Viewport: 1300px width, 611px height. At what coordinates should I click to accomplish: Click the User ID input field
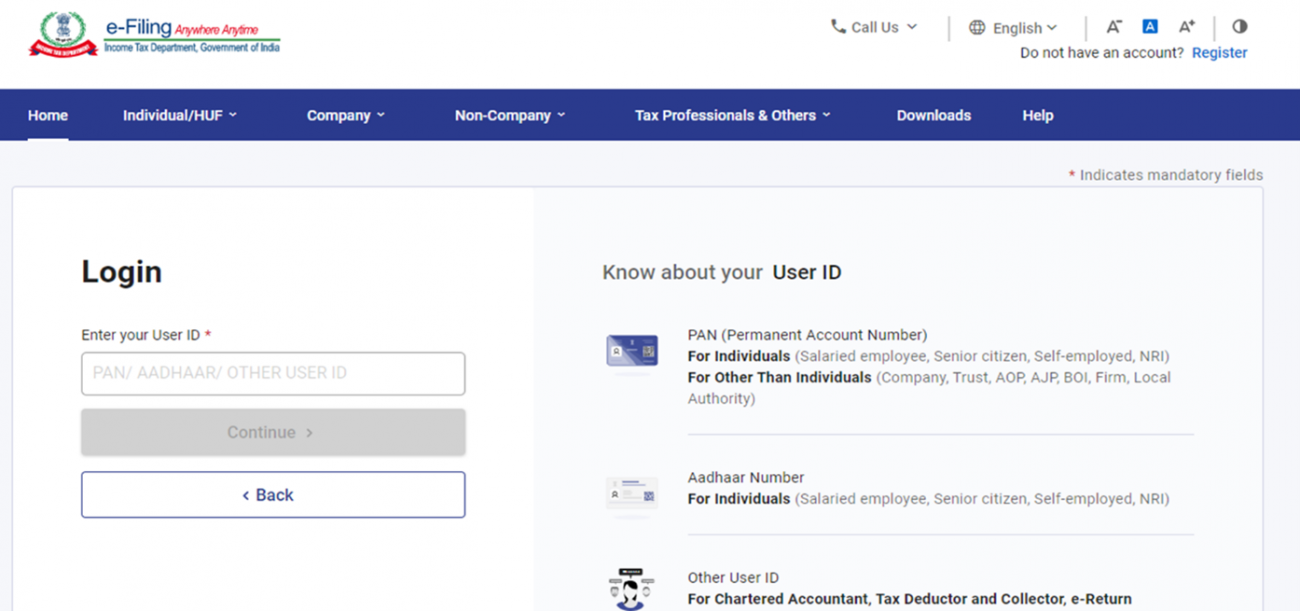point(273,373)
